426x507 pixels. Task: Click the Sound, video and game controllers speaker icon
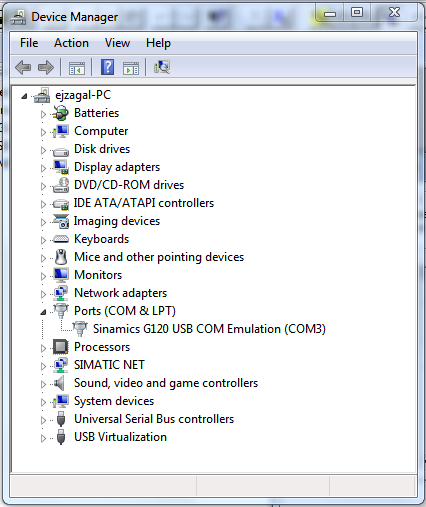pos(59,383)
